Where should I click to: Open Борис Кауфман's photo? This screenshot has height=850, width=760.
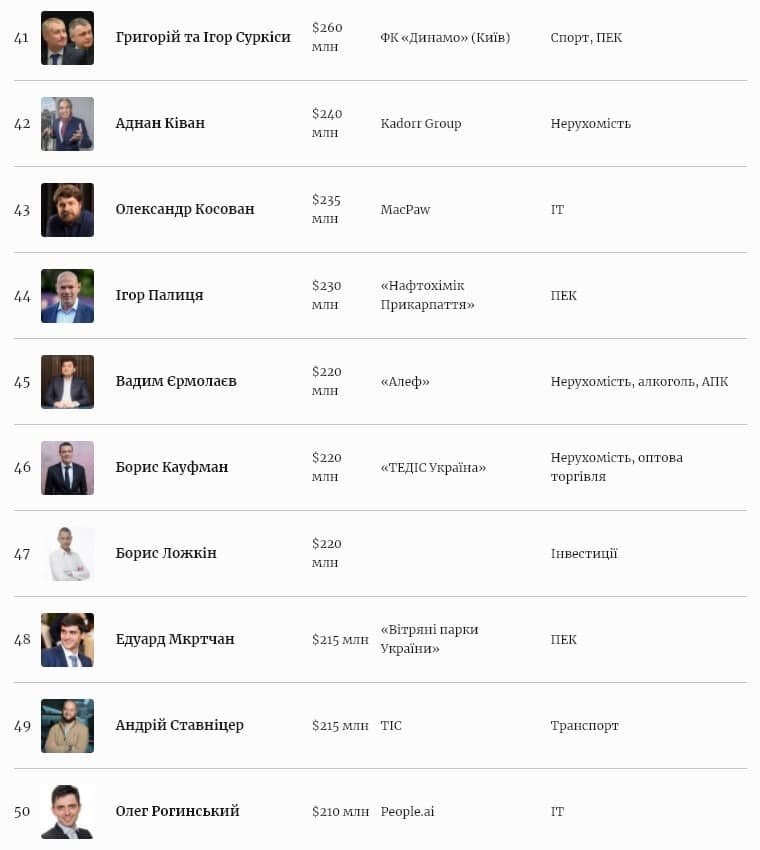point(67,468)
